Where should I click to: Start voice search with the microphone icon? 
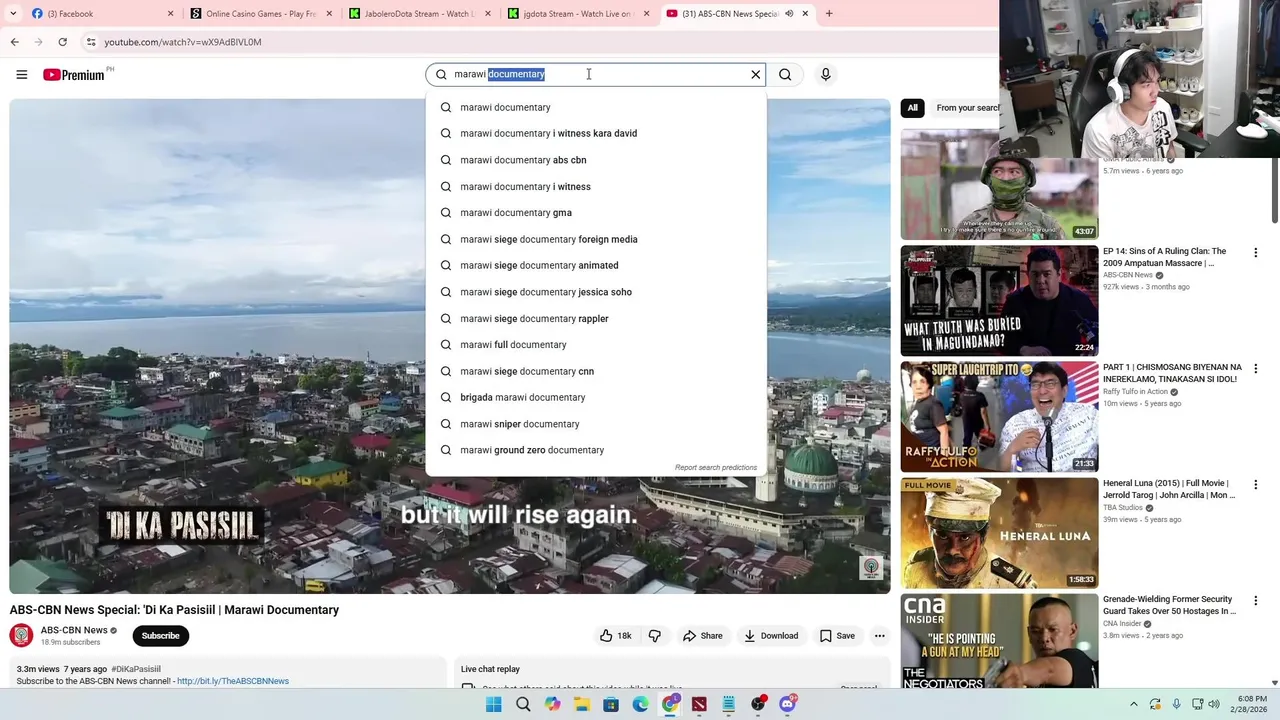[x=825, y=74]
